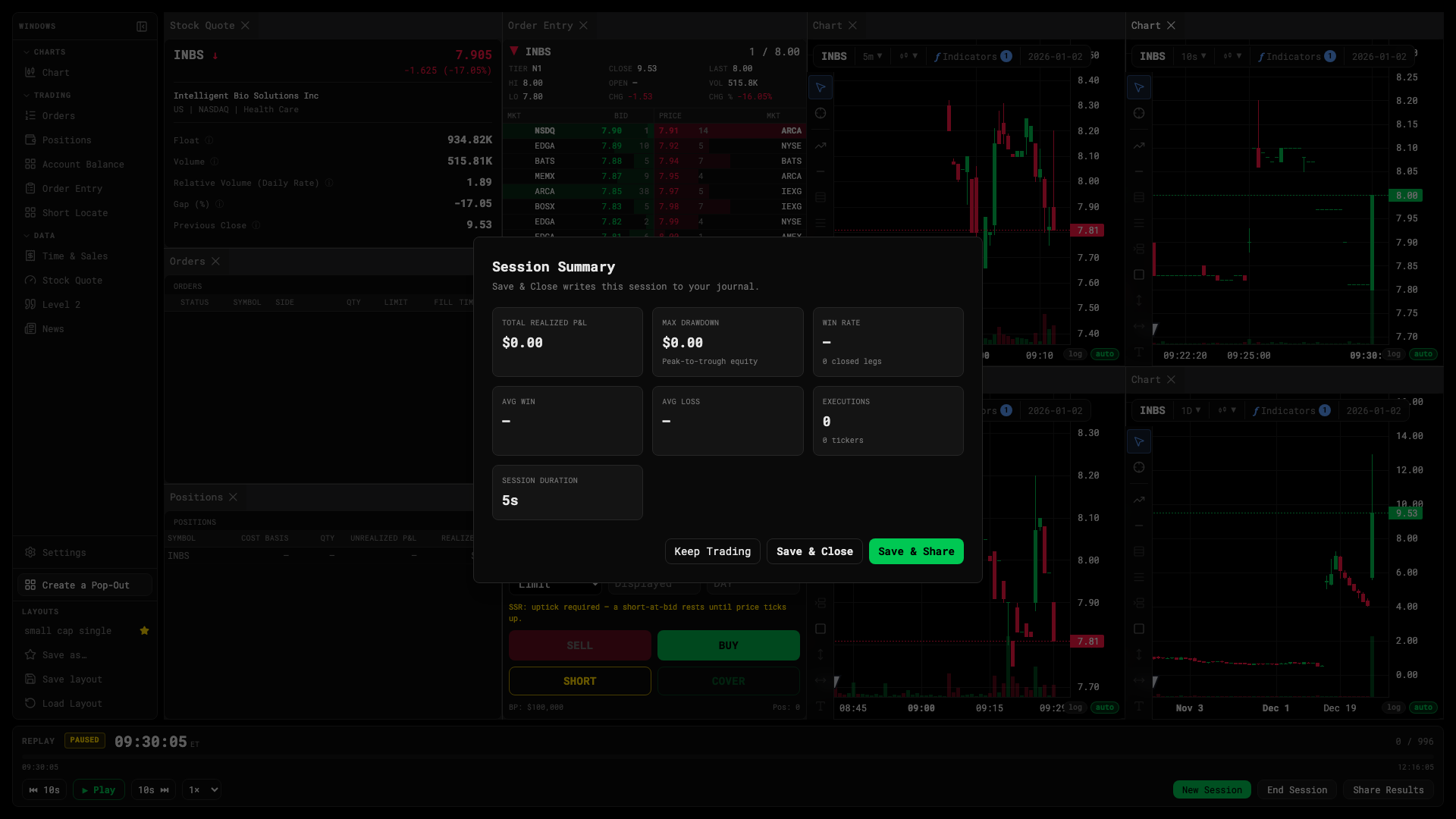This screenshot has width=1456, height=819.
Task: Select the Positions panel tab
Action: coord(196,497)
